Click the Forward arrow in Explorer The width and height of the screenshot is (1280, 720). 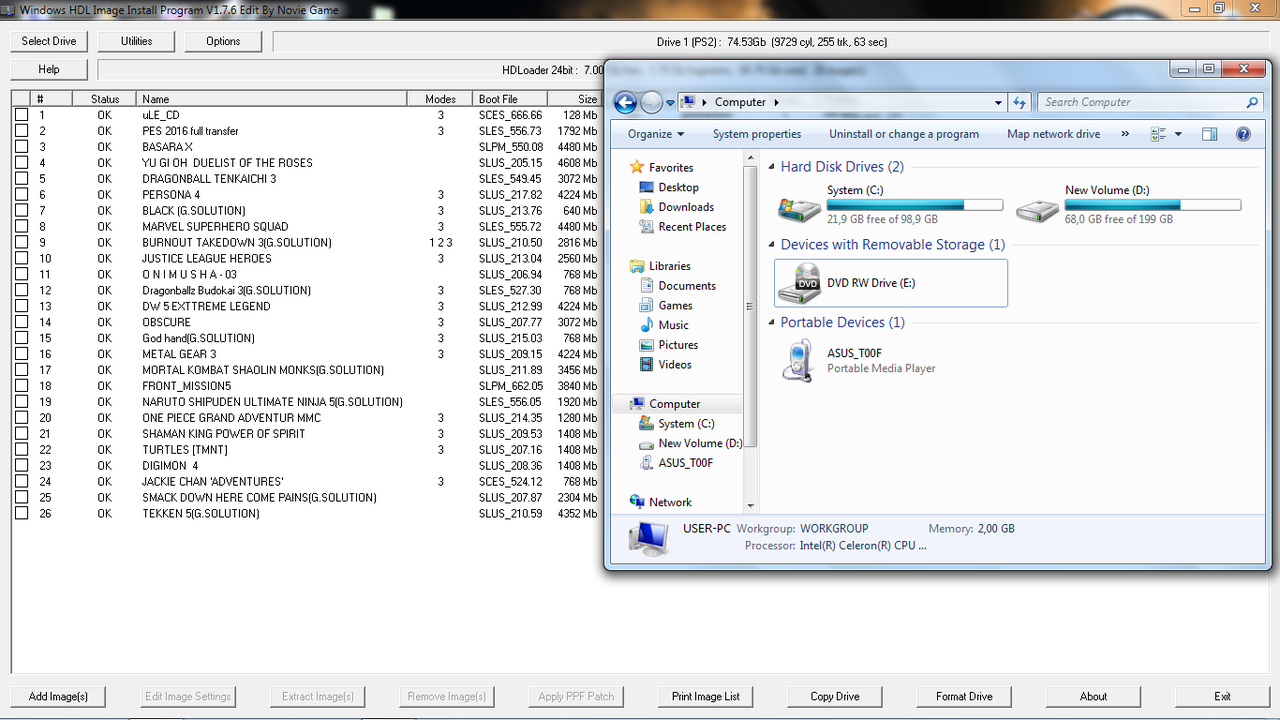651,102
